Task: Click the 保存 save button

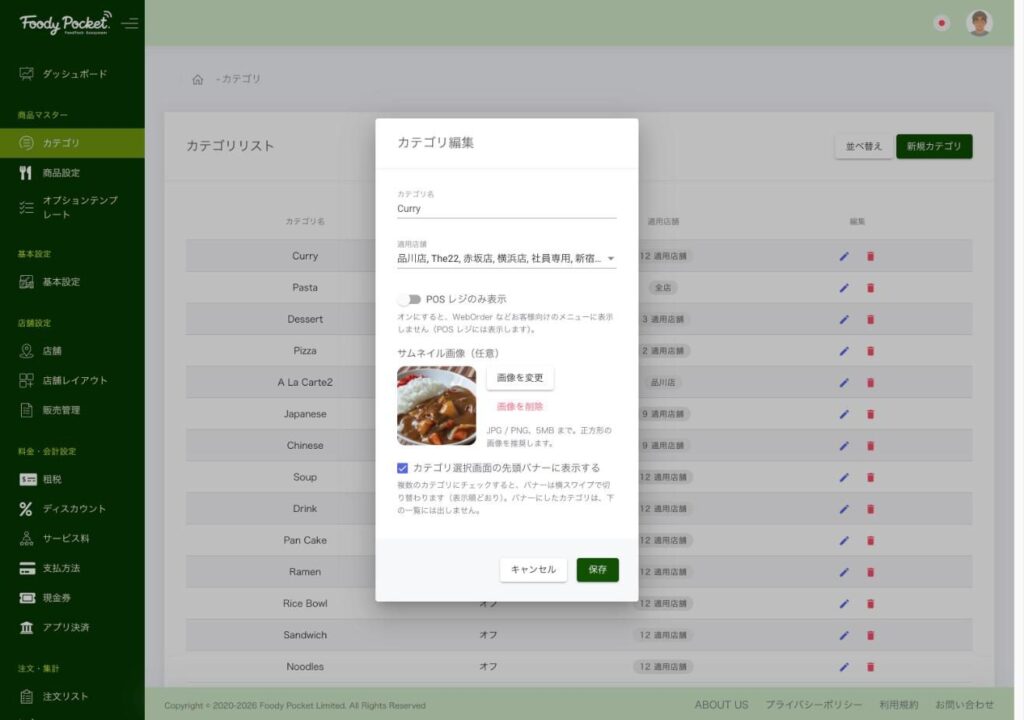Action: pos(598,570)
